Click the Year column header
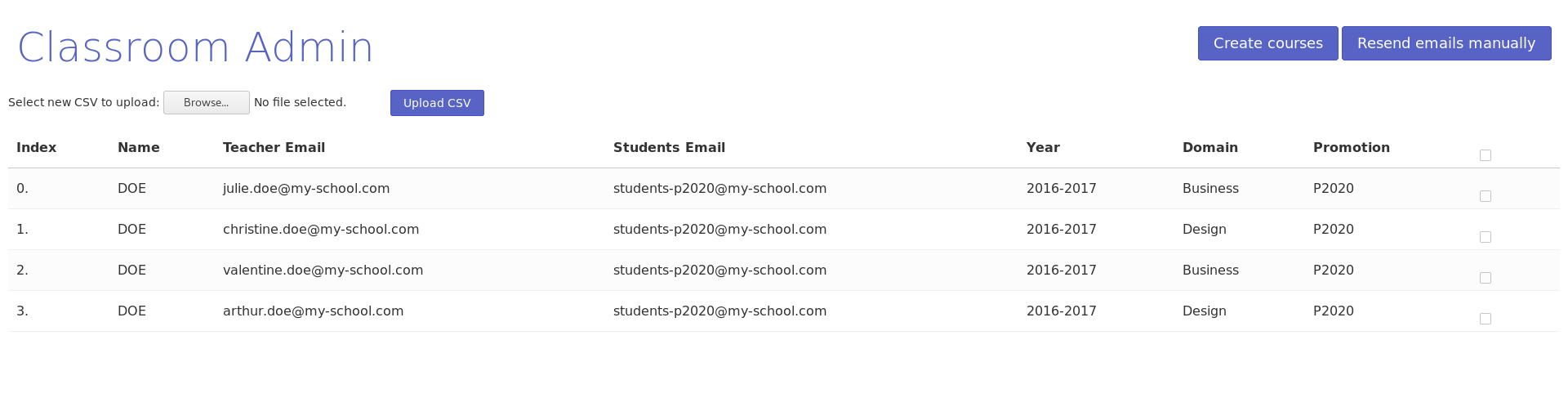This screenshot has width=1568, height=407. pos(1043,148)
